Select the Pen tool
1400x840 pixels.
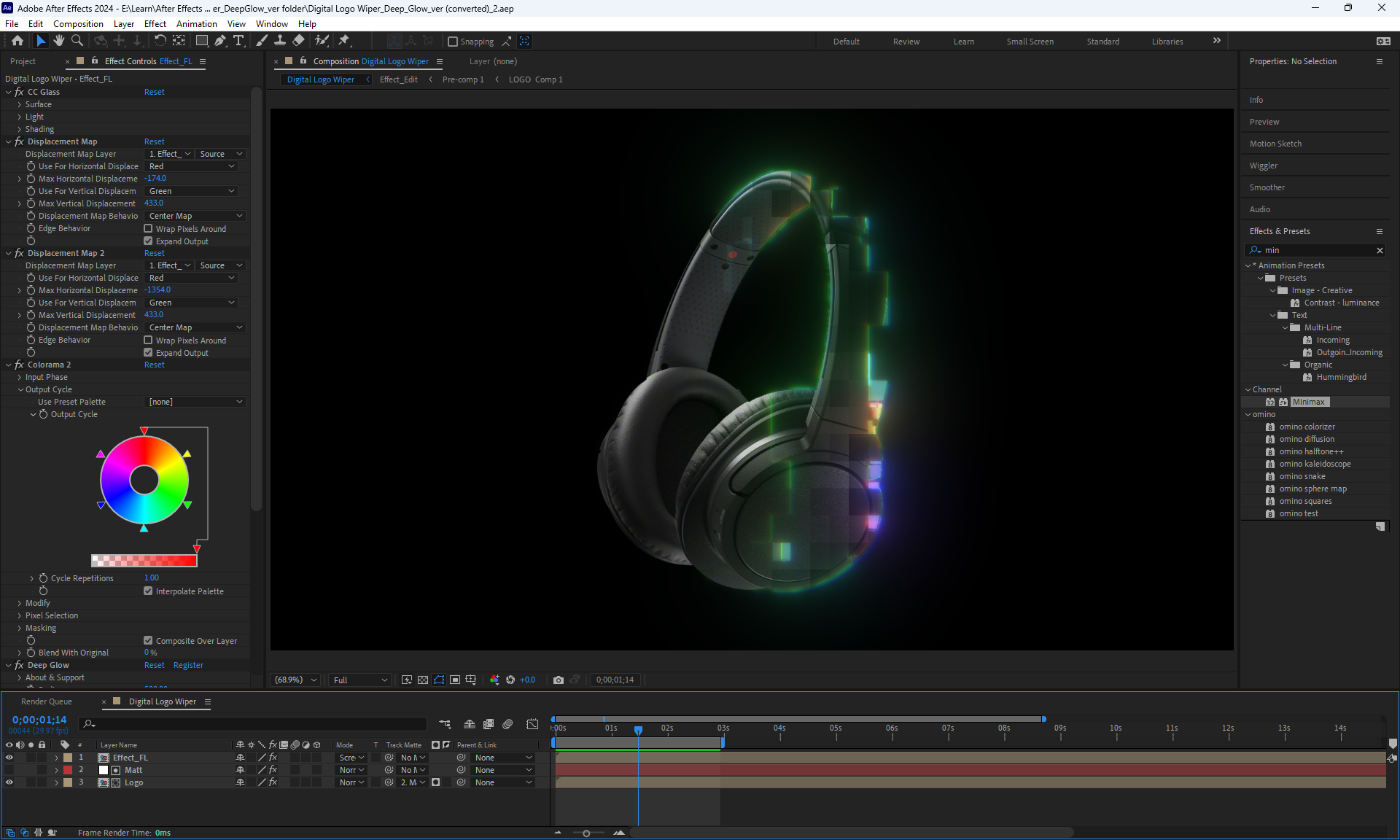click(x=220, y=41)
